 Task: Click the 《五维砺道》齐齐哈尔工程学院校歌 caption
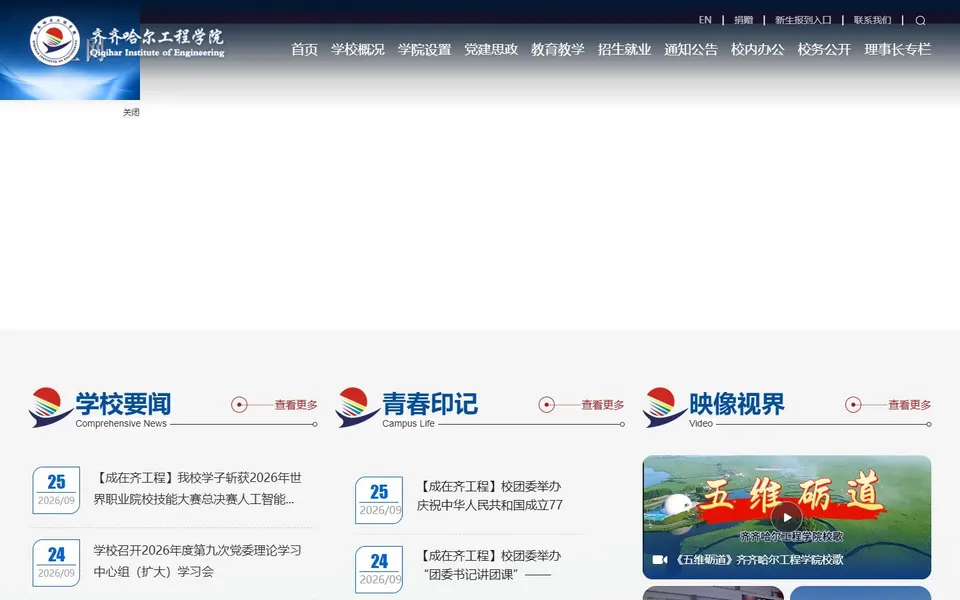759,560
